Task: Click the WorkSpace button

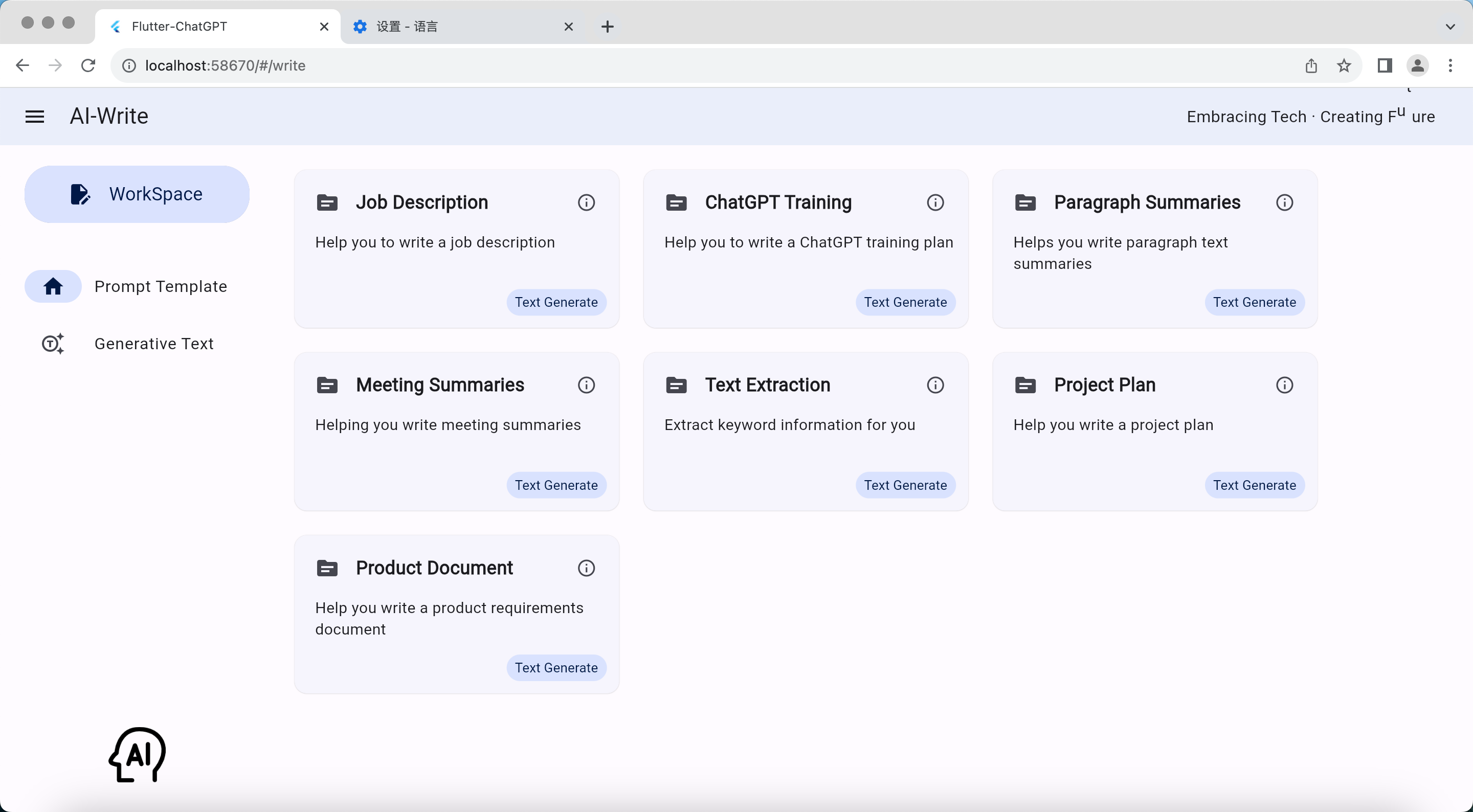Action: (x=137, y=194)
